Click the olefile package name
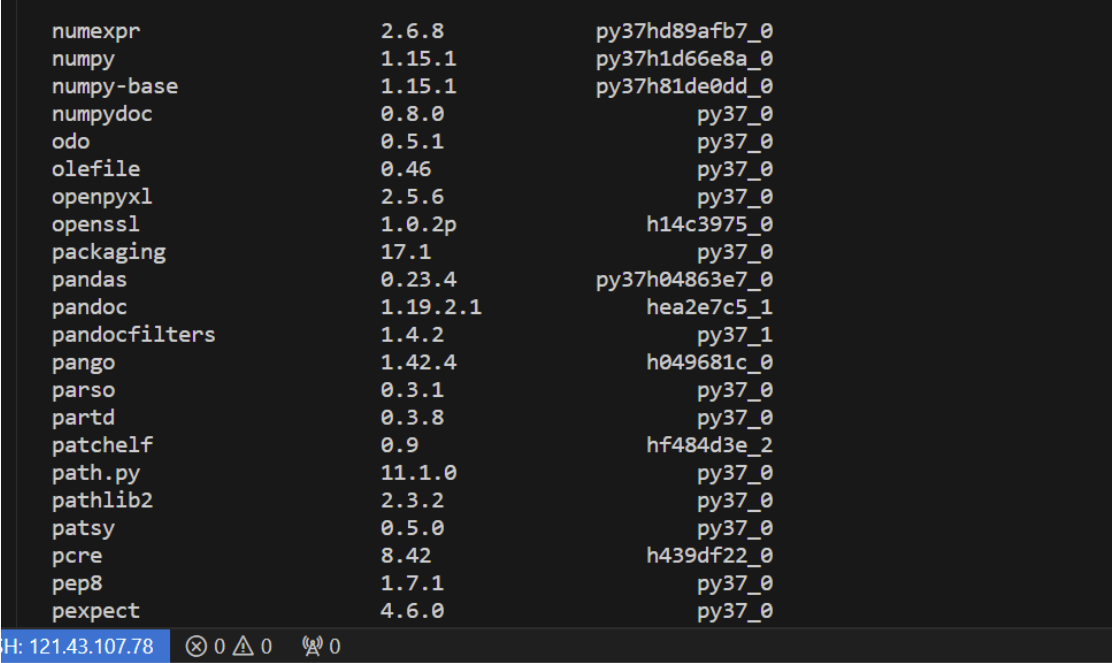The image size is (1112, 663). (96, 169)
